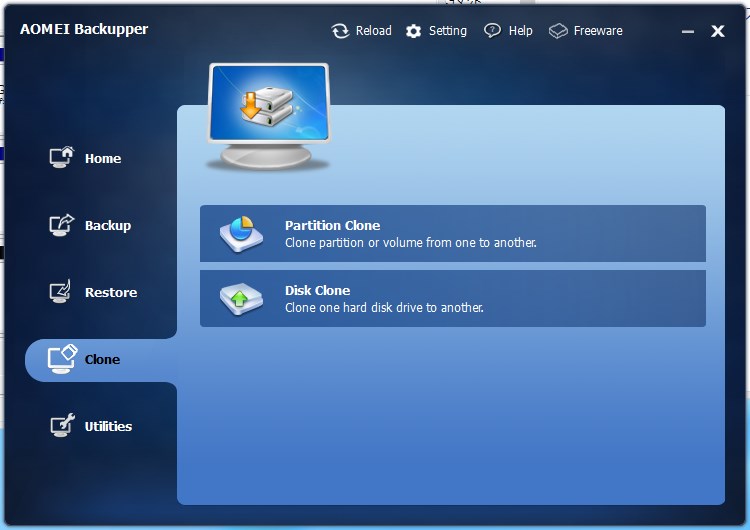Click the Partition Clone pie chart icon
Image resolution: width=750 pixels, height=530 pixels.
pyautogui.click(x=241, y=234)
